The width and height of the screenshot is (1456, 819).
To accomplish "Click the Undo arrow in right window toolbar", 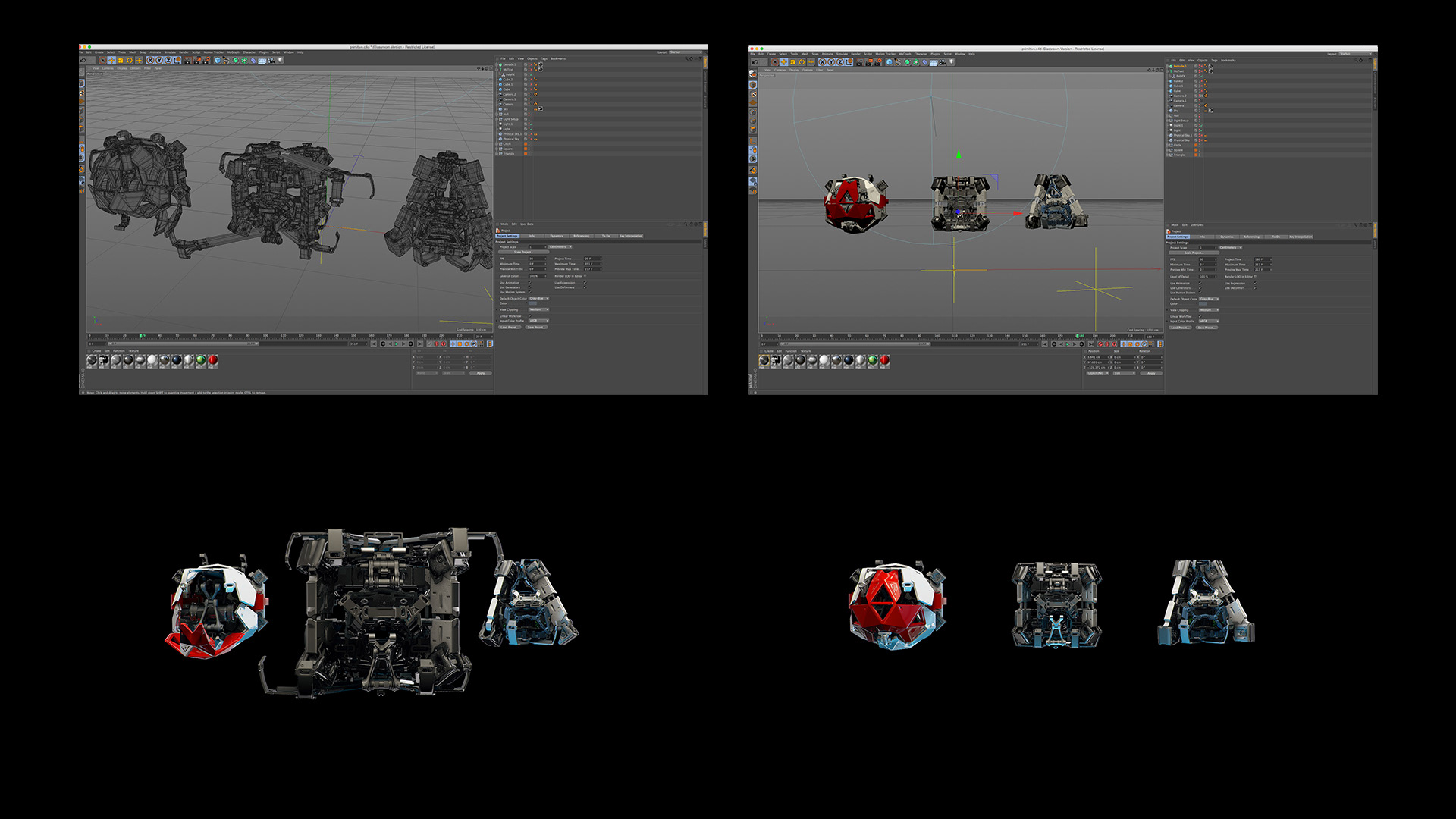I will pyautogui.click(x=755, y=62).
